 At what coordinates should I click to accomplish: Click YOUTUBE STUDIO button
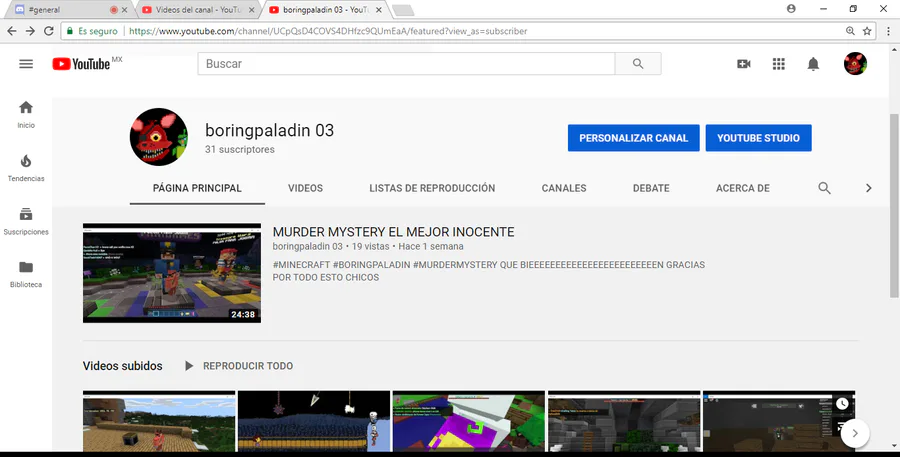click(758, 138)
